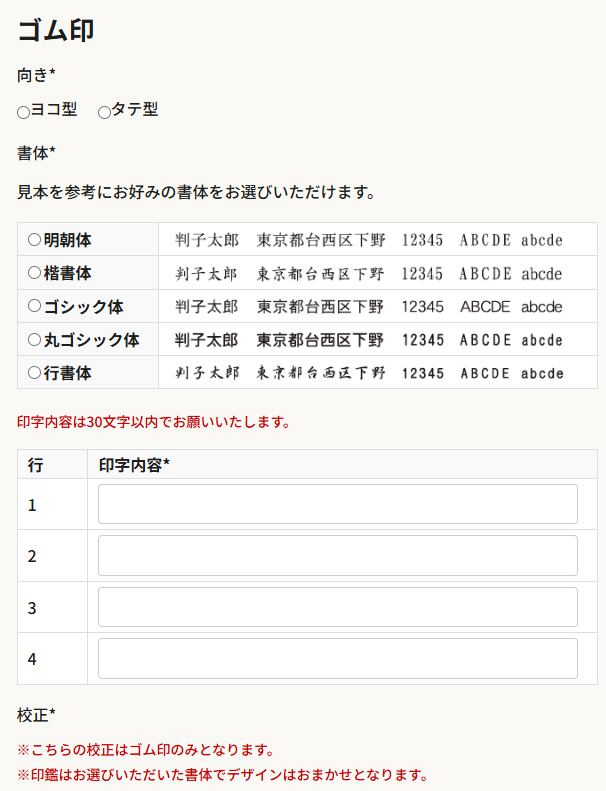Pick the 丸ゴシック体 font radio button
This screenshot has height=791, width=606.
(35, 340)
